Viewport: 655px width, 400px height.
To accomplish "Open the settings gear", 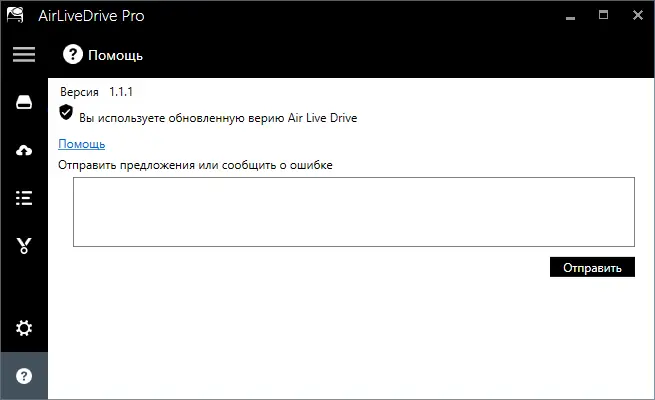I will [24, 328].
